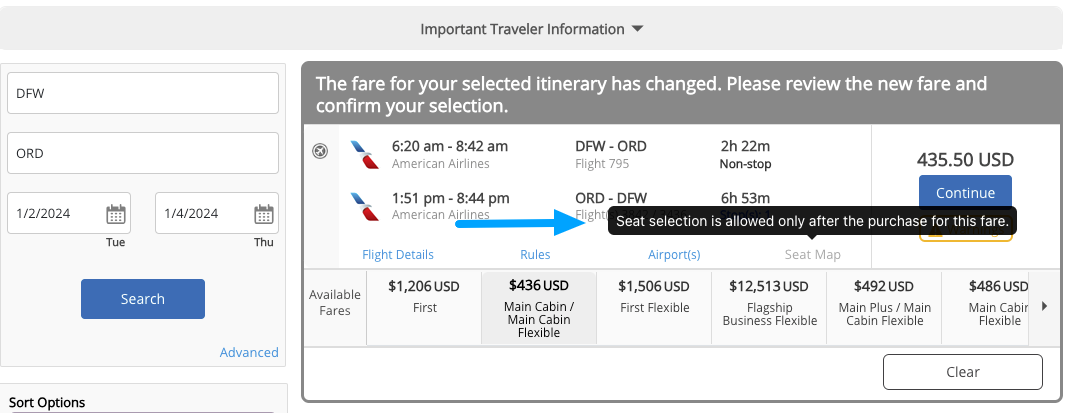Select the $492 Main Plus fare
The height and width of the screenshot is (413, 1068).
point(884,303)
